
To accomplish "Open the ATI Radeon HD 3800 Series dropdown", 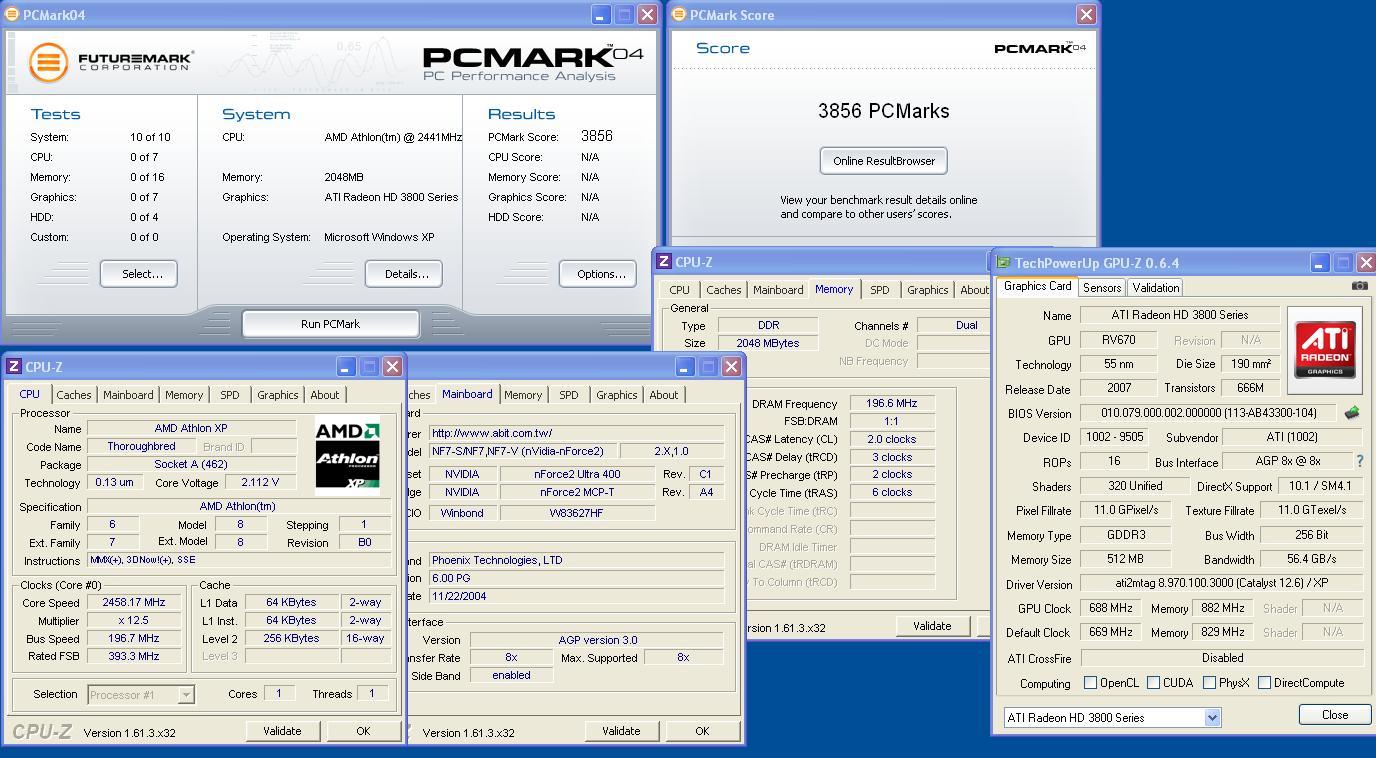I will 1212,718.
